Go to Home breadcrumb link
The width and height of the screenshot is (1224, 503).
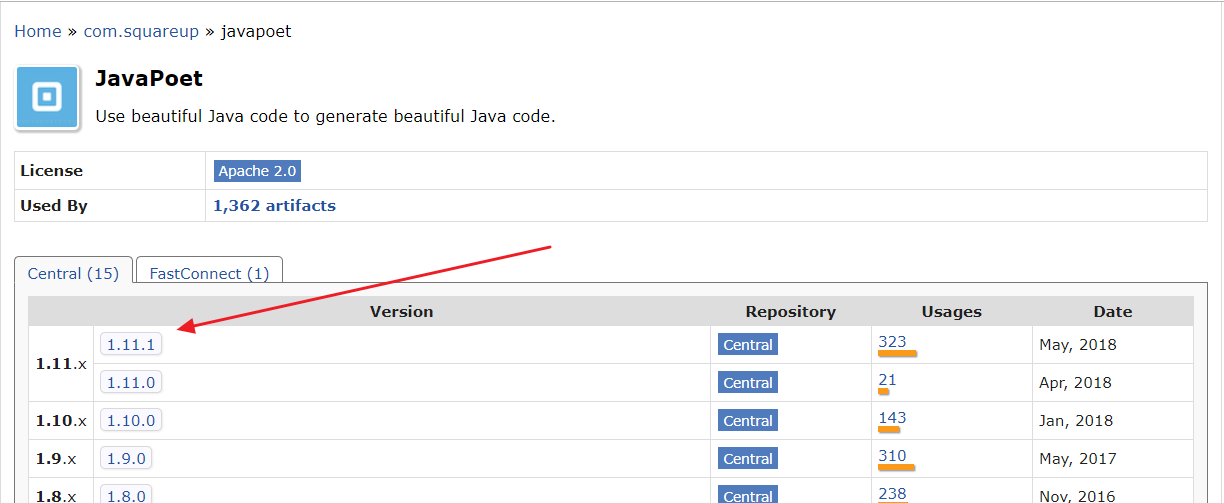(x=38, y=31)
